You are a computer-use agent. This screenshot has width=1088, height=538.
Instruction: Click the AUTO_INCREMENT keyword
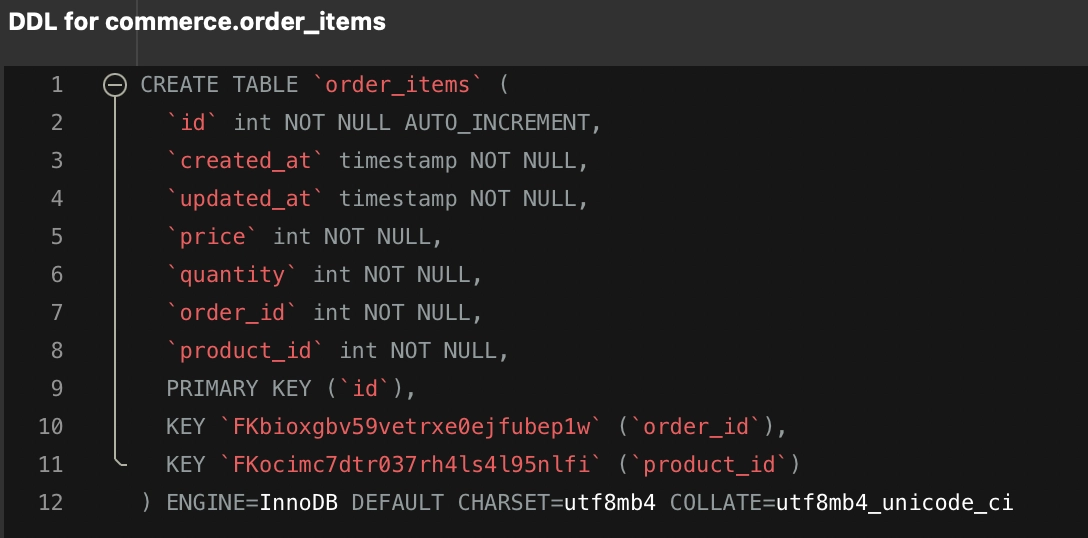(497, 123)
